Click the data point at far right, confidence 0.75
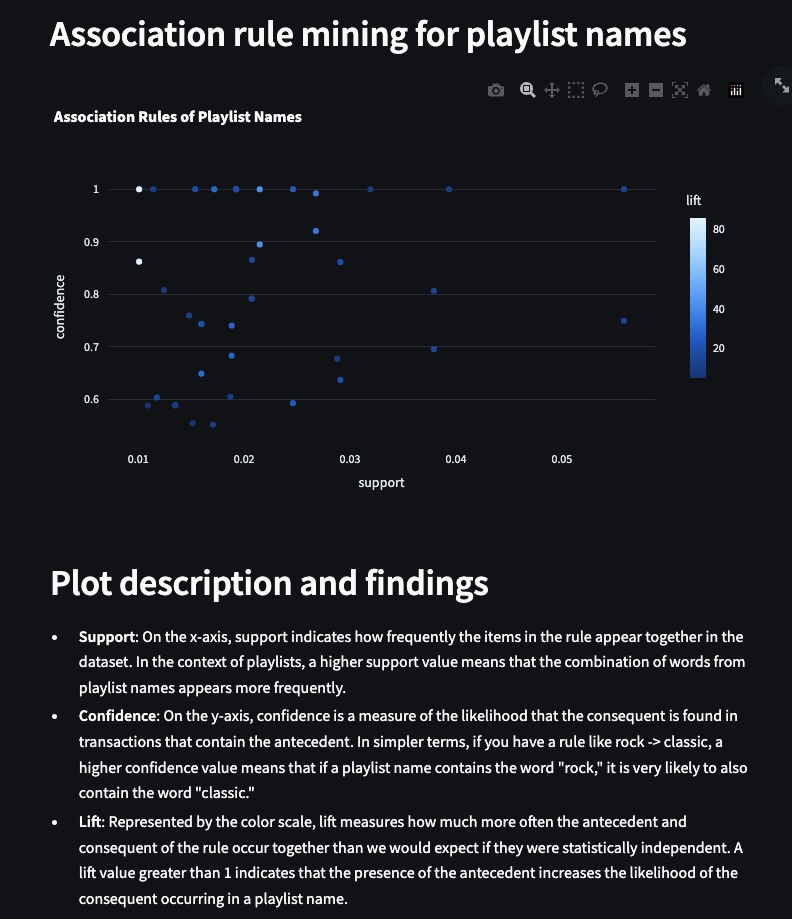 pos(624,321)
